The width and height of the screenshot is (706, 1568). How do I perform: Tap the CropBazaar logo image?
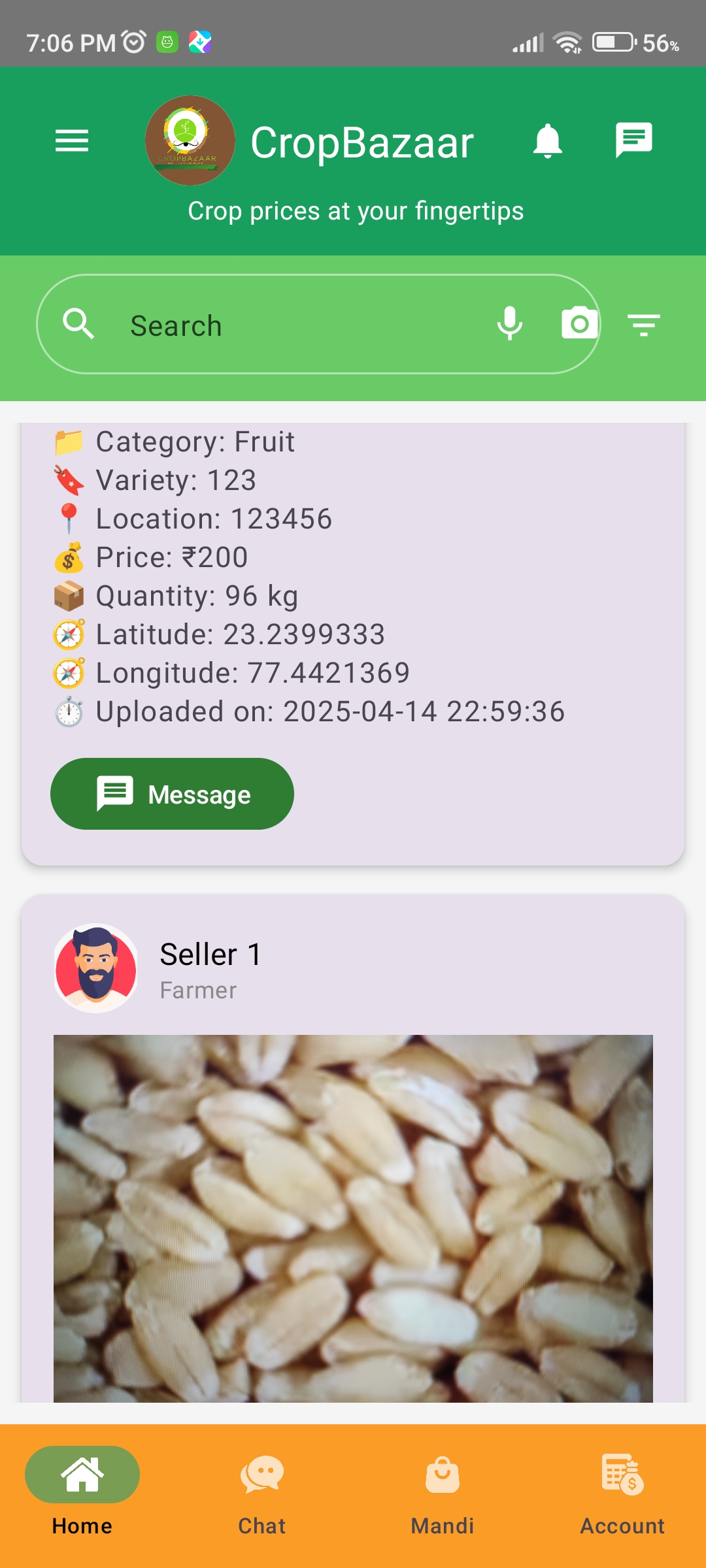click(190, 140)
